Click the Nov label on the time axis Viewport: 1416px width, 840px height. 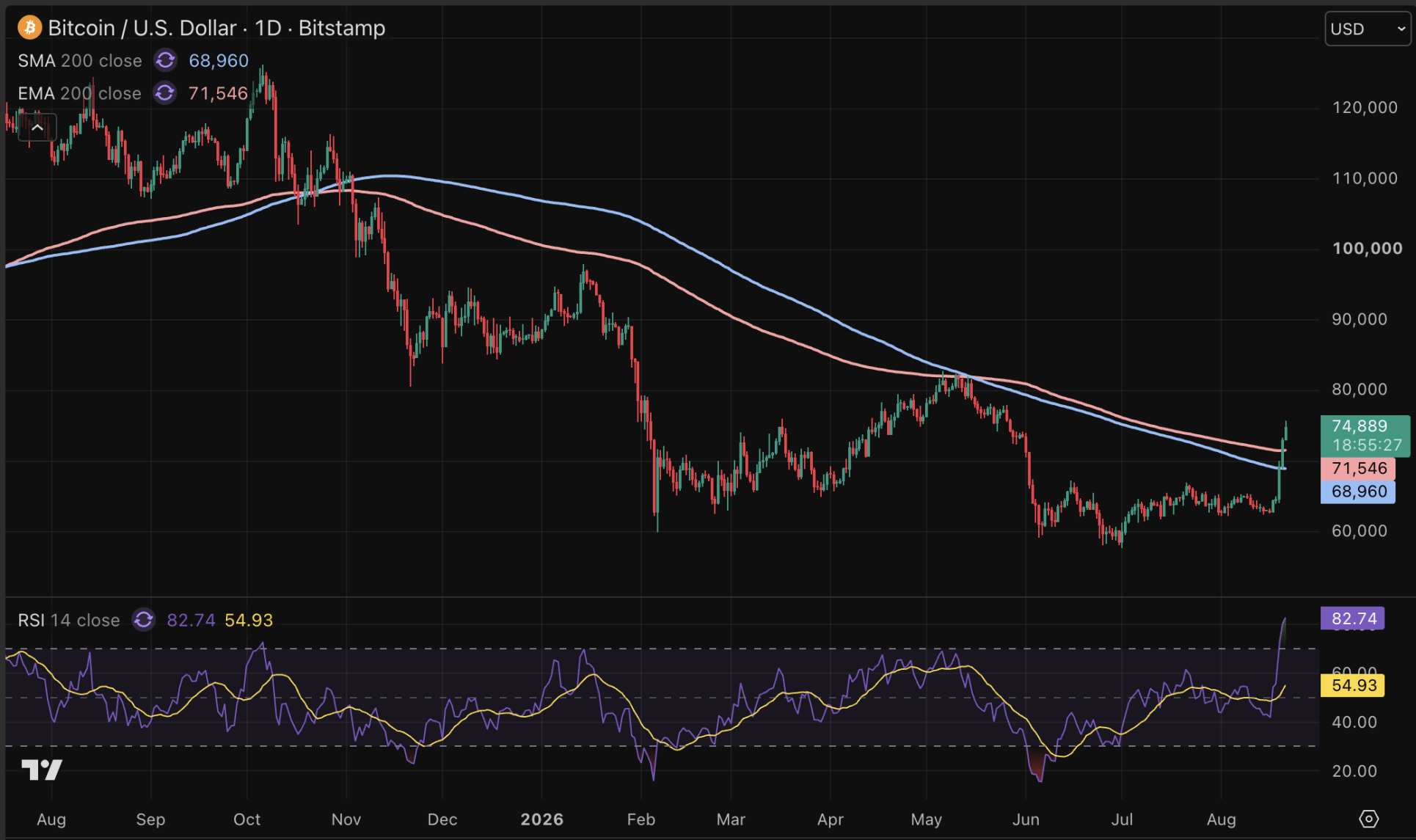346,819
